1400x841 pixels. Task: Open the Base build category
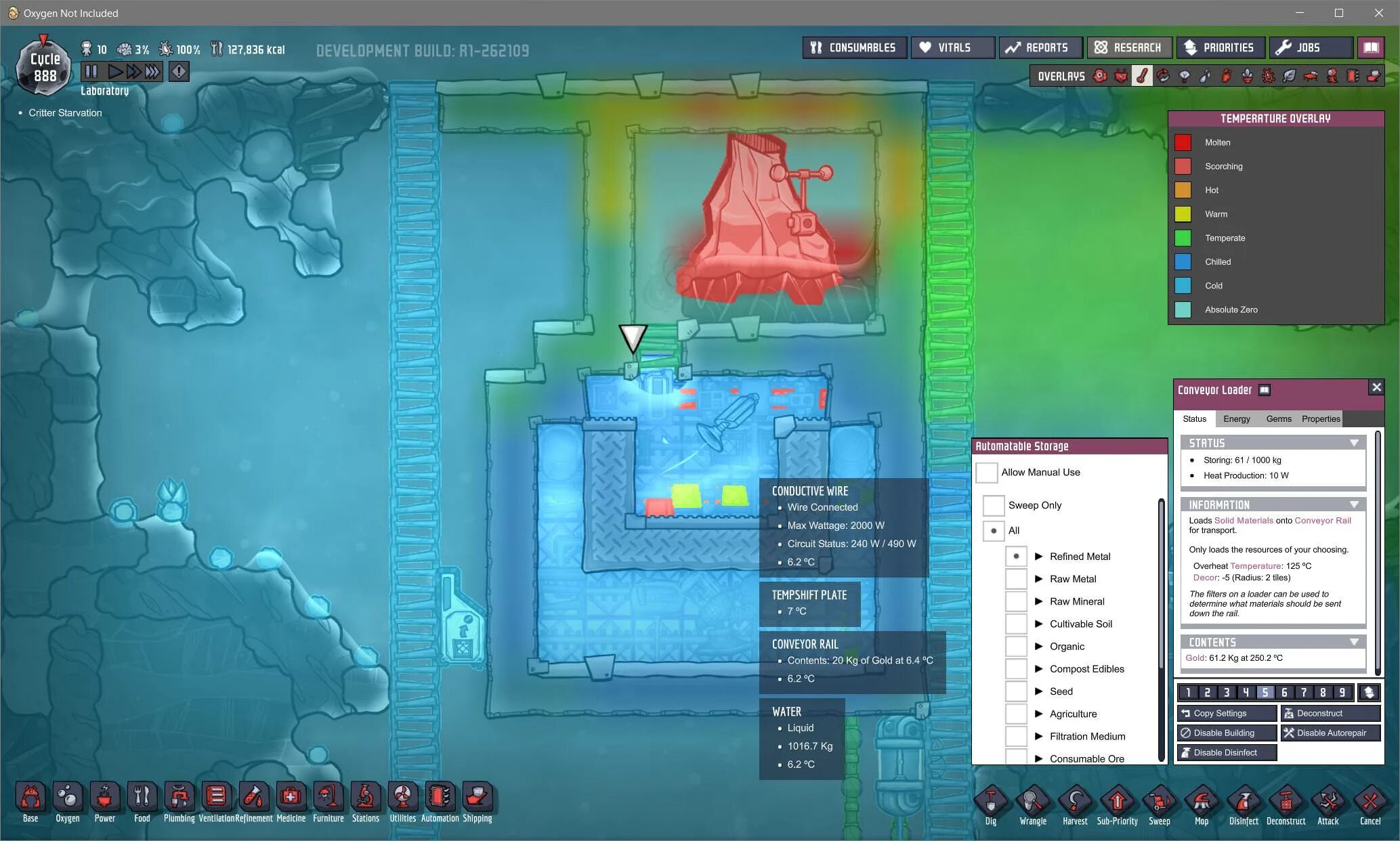point(30,797)
